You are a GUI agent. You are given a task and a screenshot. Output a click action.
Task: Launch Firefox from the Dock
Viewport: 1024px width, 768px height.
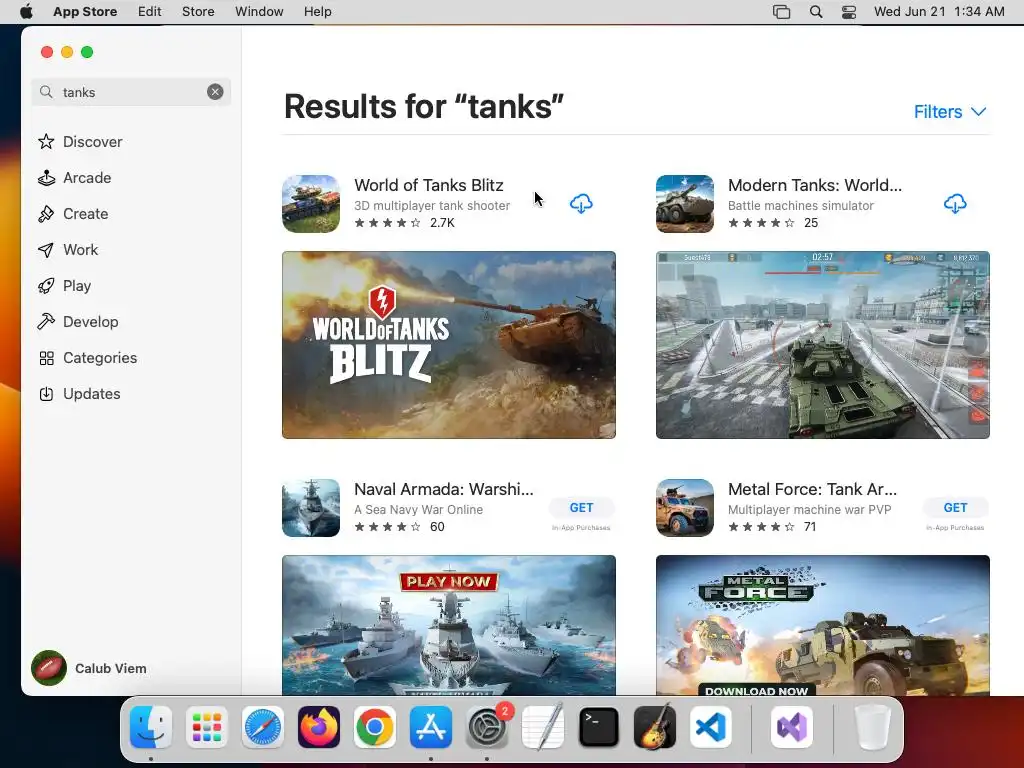pos(319,727)
